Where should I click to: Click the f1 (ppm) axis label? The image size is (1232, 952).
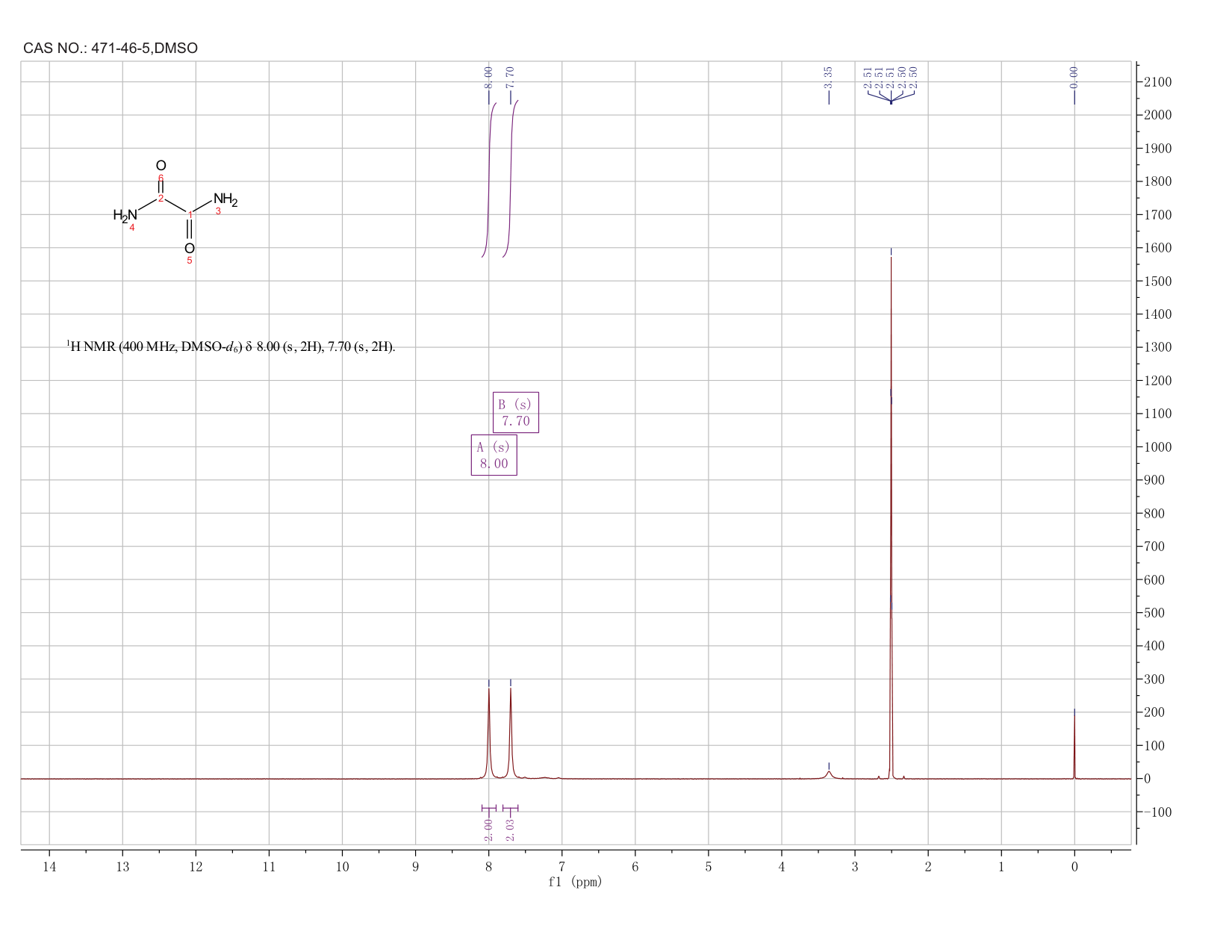click(575, 882)
